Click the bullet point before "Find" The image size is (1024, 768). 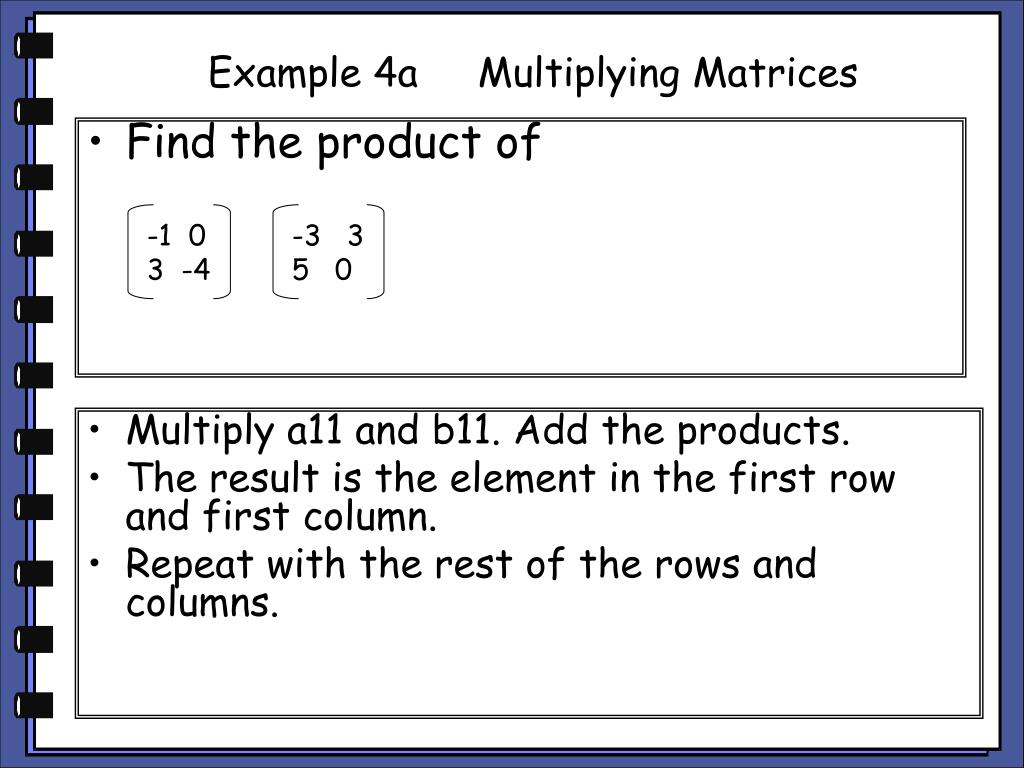[x=97, y=142]
